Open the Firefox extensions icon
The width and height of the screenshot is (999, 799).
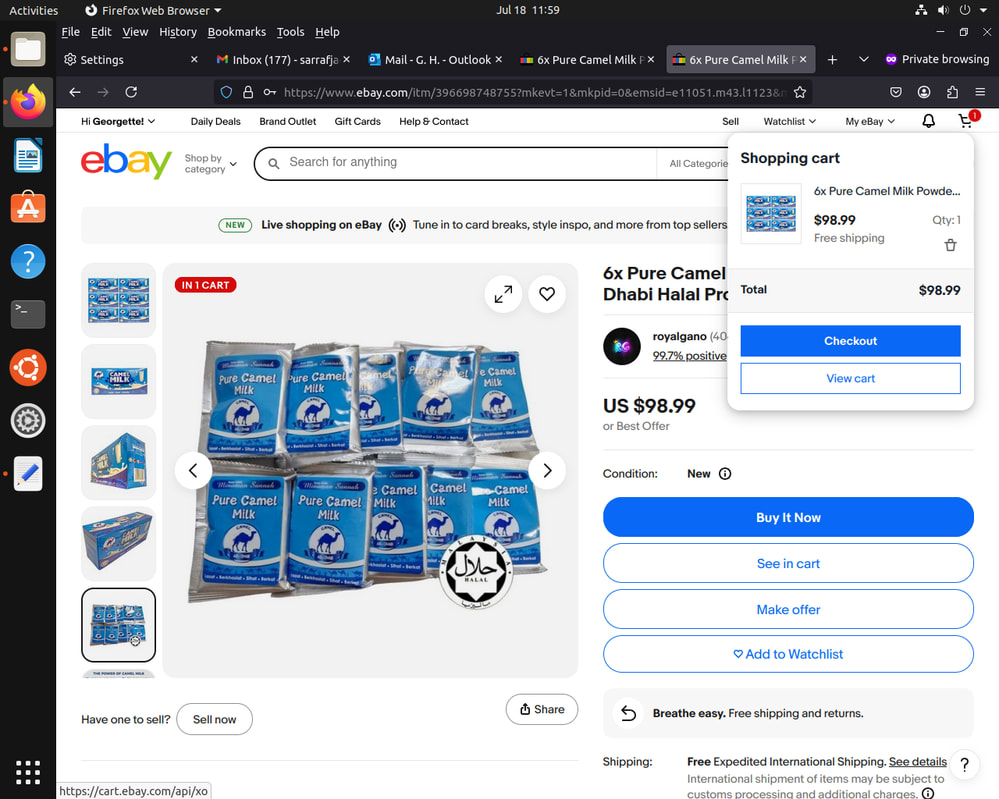point(952,92)
